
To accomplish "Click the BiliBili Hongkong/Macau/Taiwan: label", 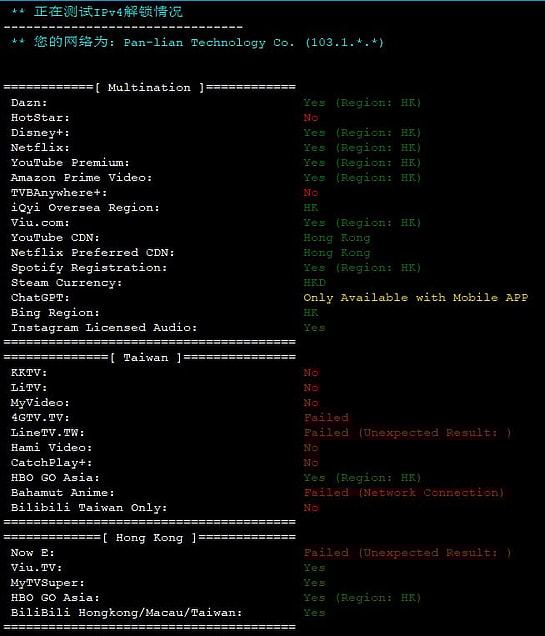I will tap(127, 612).
